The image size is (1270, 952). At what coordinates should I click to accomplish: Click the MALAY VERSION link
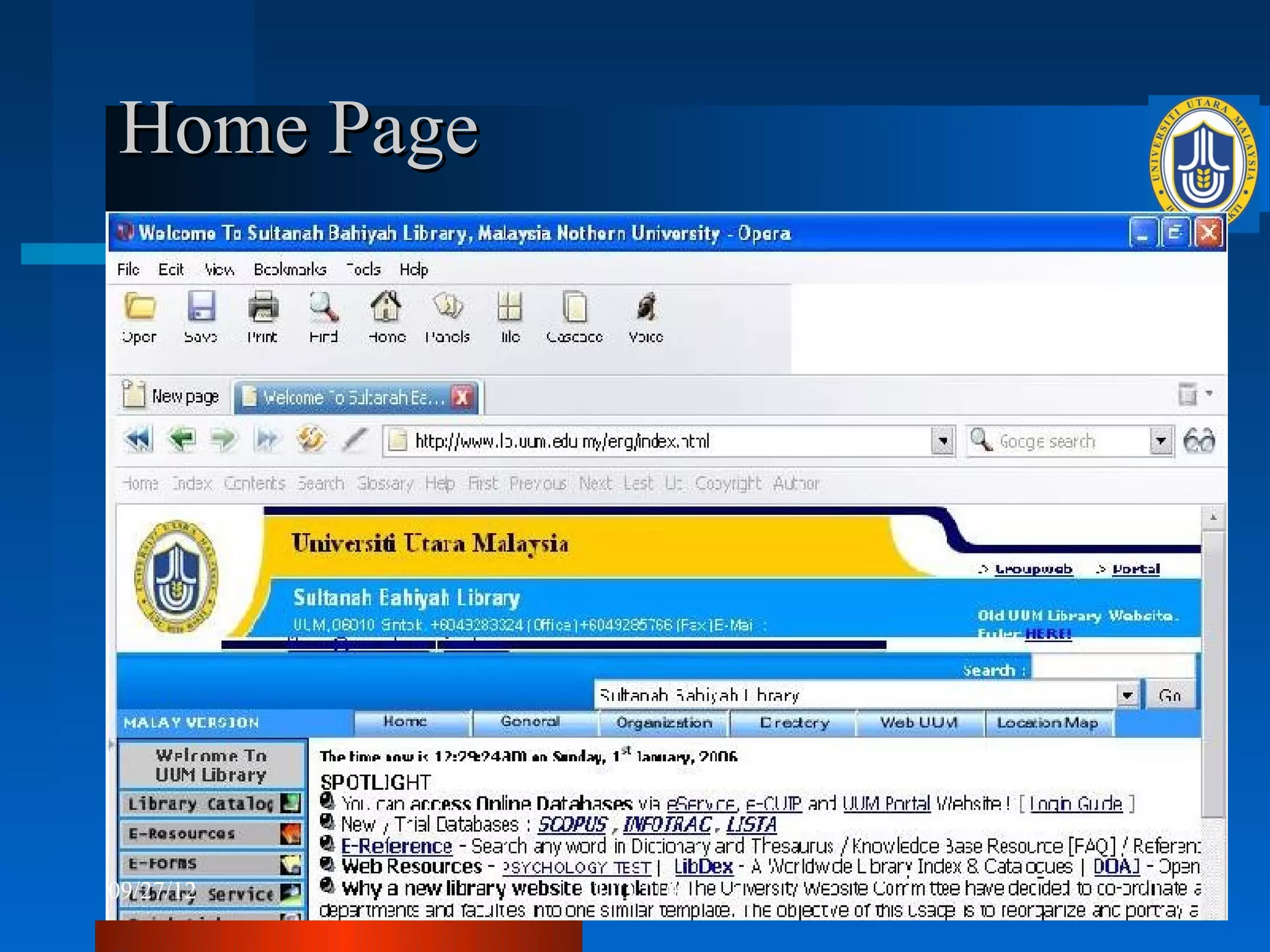(x=191, y=723)
